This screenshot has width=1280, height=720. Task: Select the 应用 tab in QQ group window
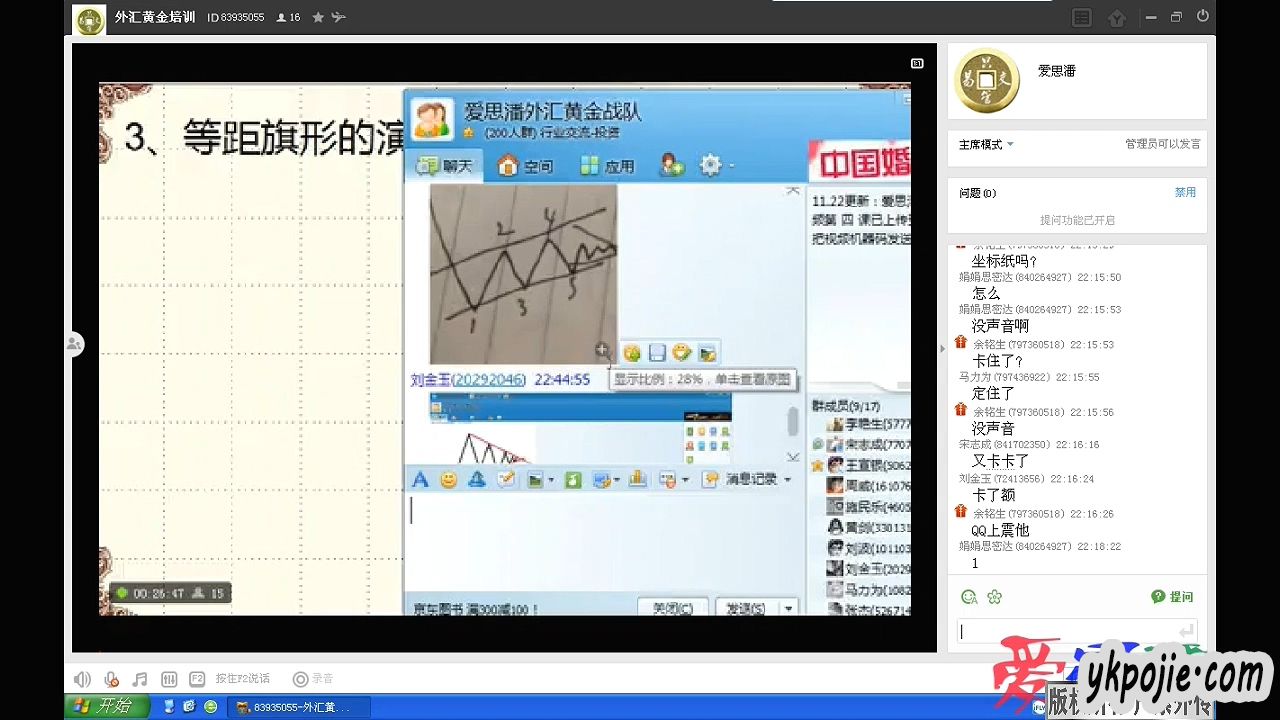click(608, 166)
